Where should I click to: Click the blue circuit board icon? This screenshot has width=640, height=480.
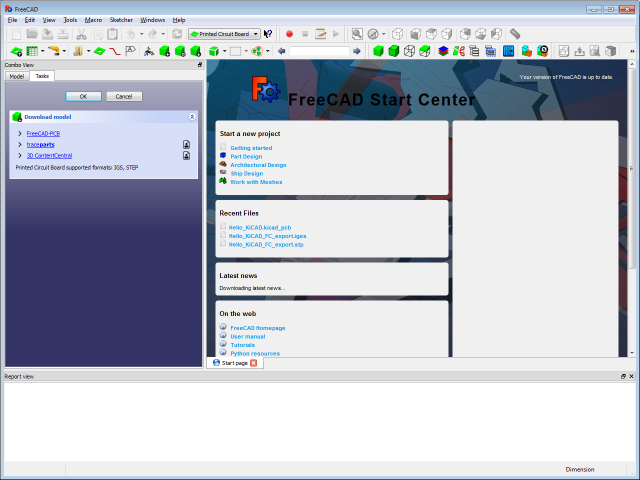(509, 51)
